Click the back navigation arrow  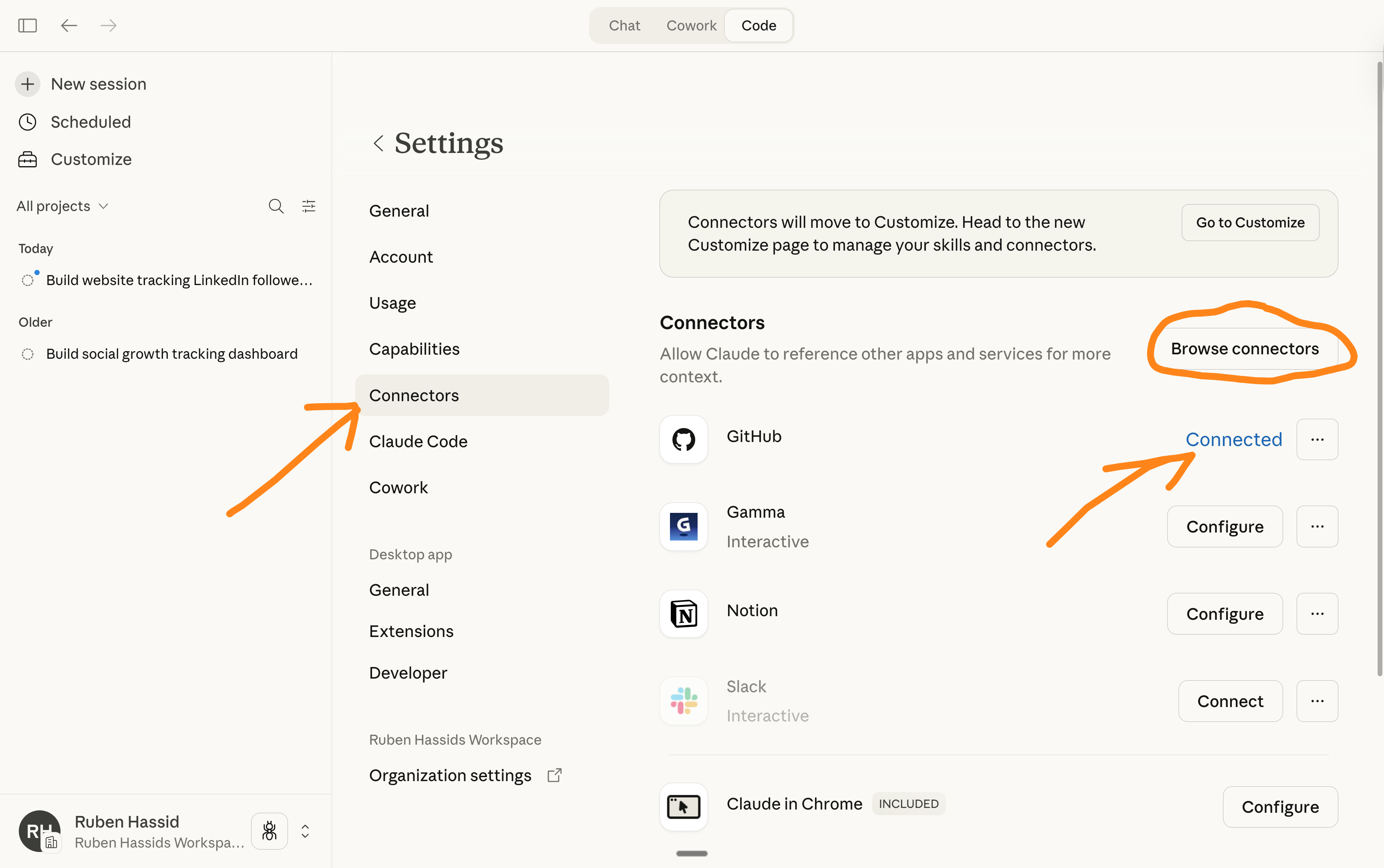coord(69,25)
